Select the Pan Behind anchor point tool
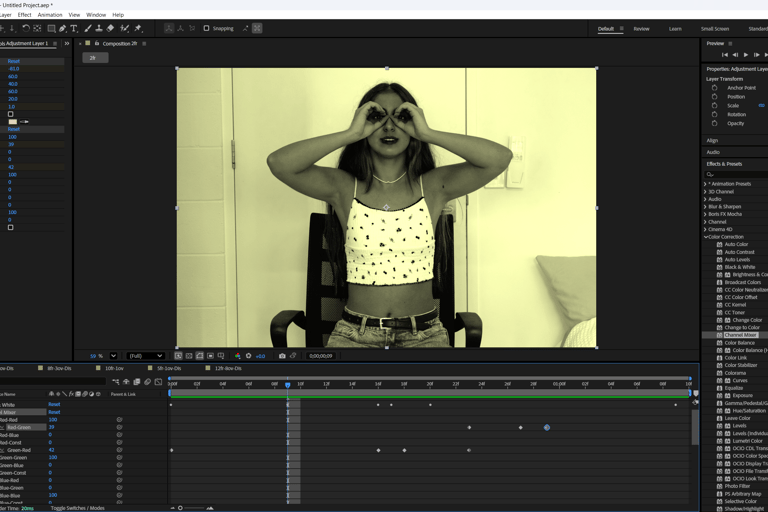Image resolution: width=768 pixels, height=512 pixels. click(x=37, y=28)
